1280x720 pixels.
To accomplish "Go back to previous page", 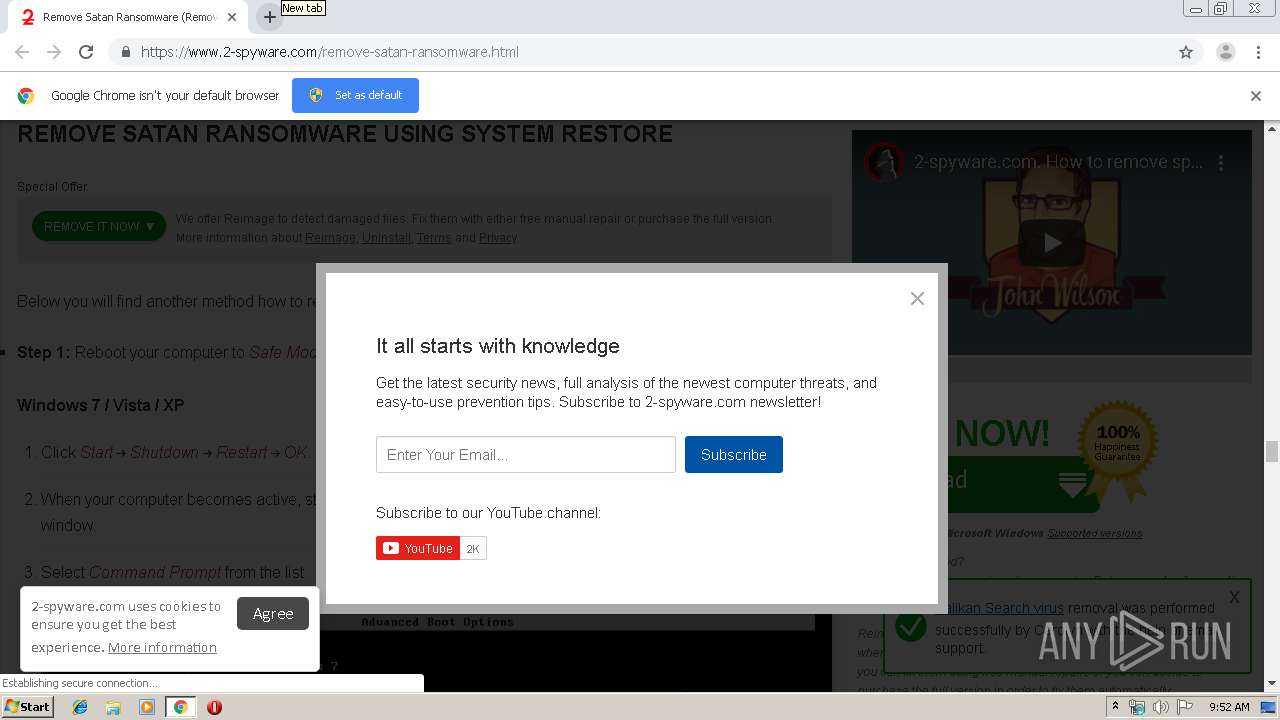I will (22, 52).
